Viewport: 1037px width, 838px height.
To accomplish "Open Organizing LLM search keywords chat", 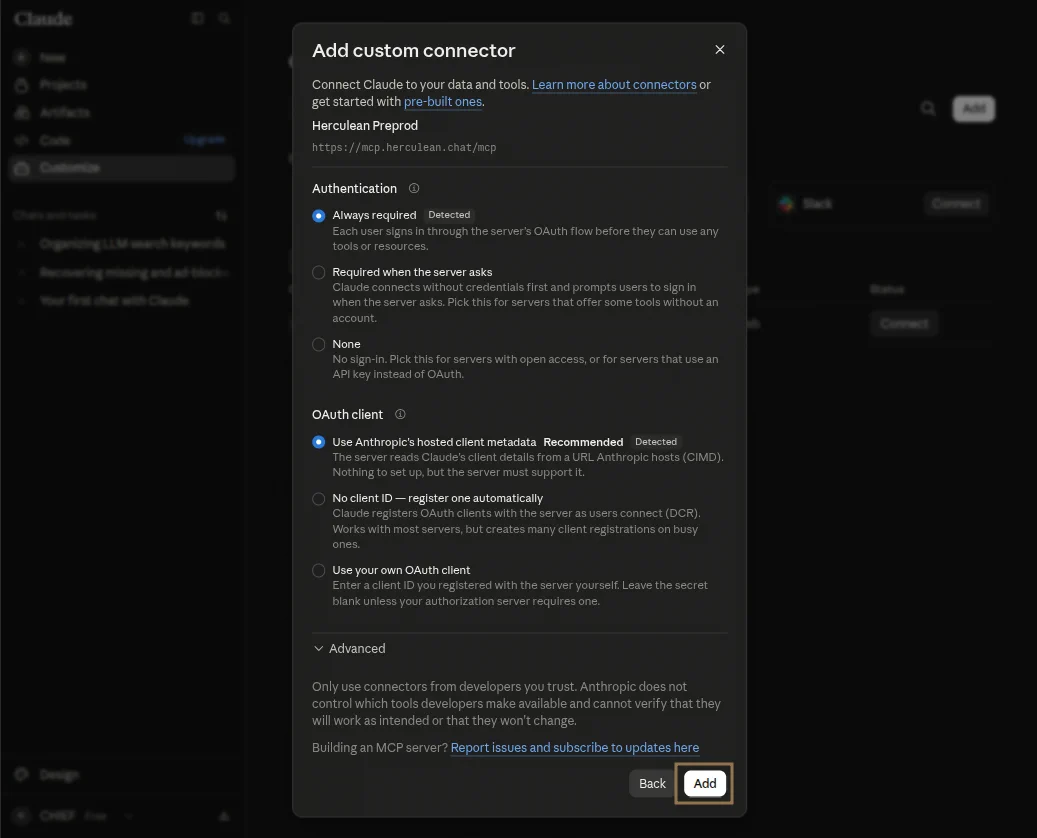I will [x=132, y=244].
